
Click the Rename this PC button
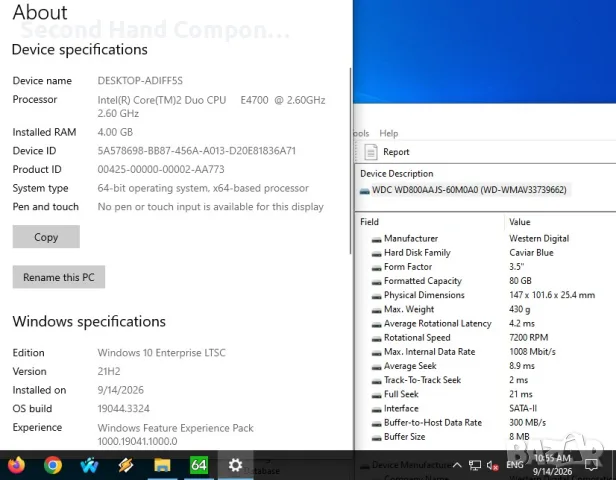coord(59,277)
